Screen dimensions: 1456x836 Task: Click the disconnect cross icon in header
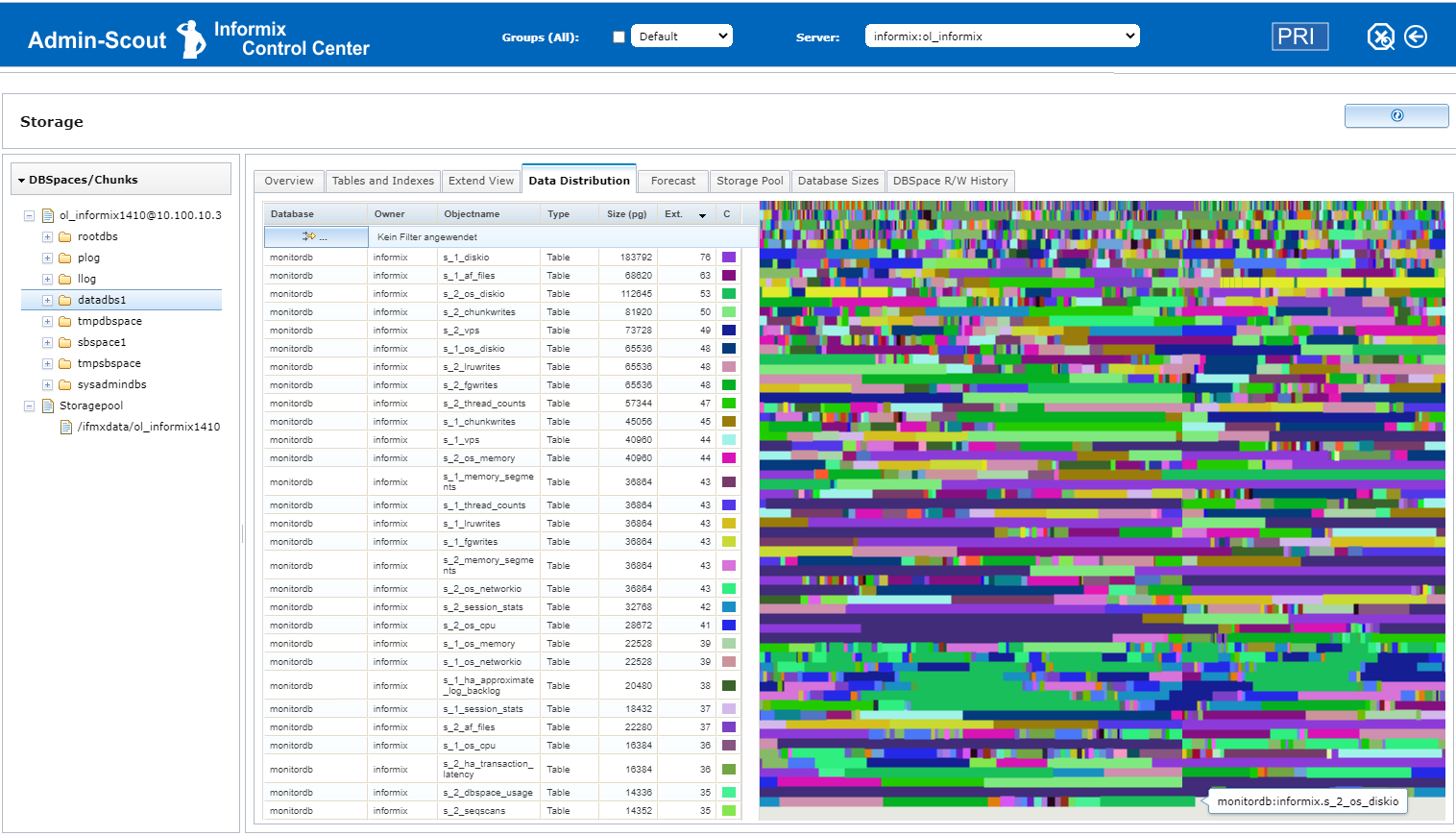(x=1381, y=37)
